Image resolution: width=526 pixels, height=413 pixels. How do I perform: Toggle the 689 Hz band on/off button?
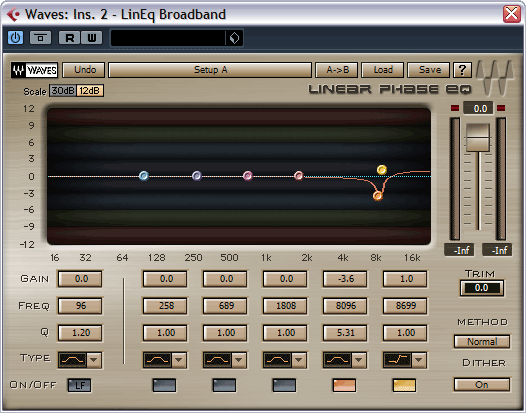pyautogui.click(x=224, y=385)
